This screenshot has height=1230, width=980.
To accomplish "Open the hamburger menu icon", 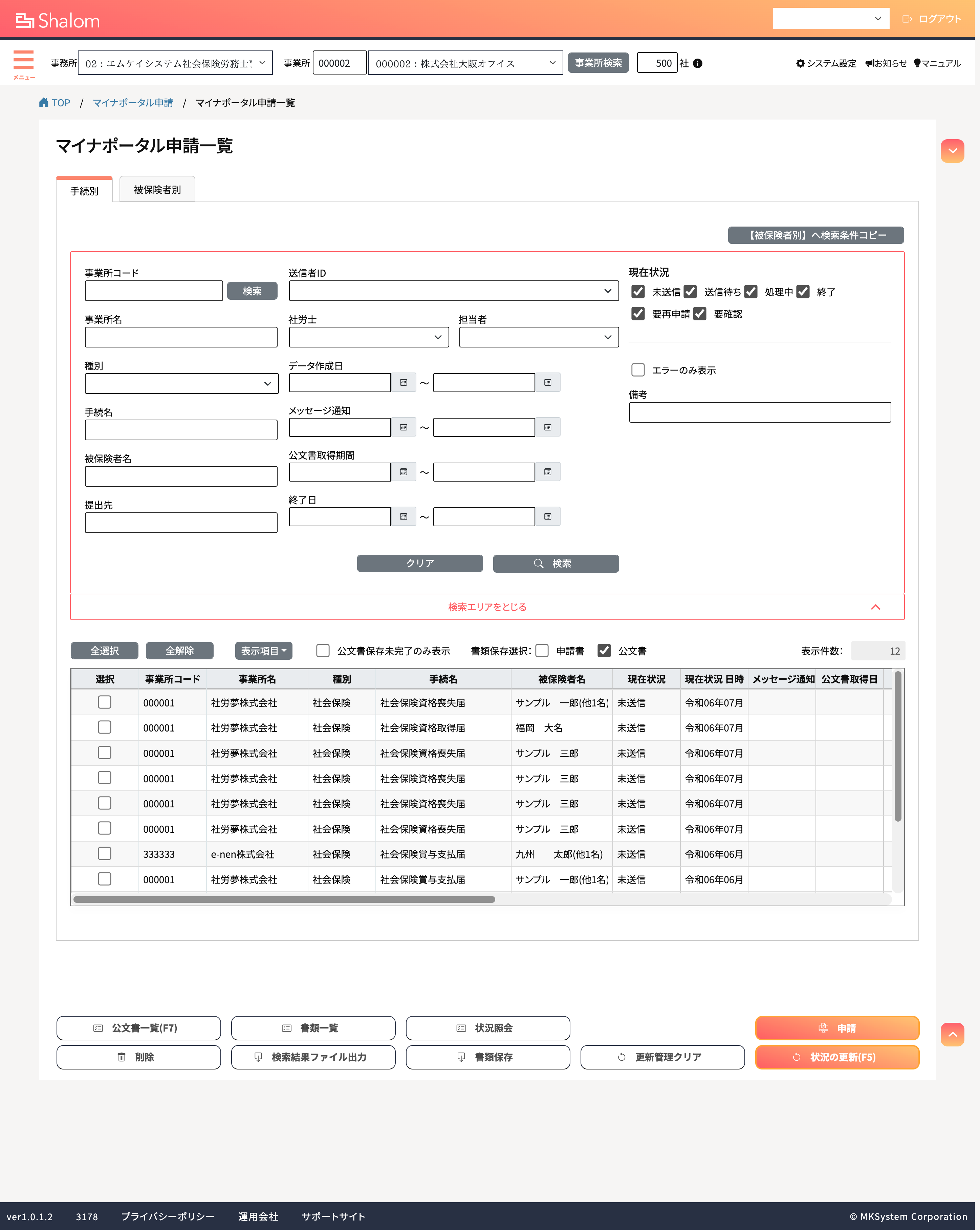I will click(x=23, y=60).
